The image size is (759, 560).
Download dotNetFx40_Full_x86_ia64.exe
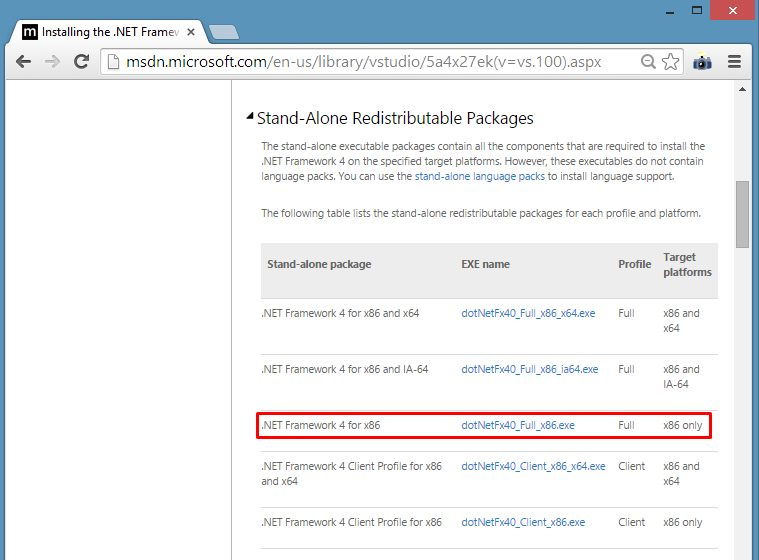tap(530, 369)
